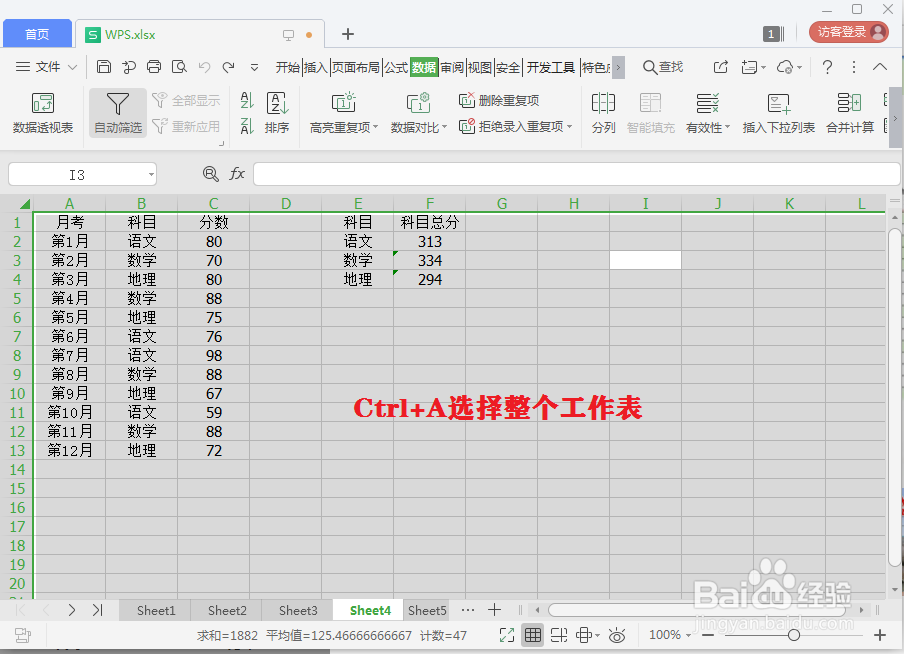Show more sheets ellipsis
Screen dimensions: 904x654
pos(468,610)
